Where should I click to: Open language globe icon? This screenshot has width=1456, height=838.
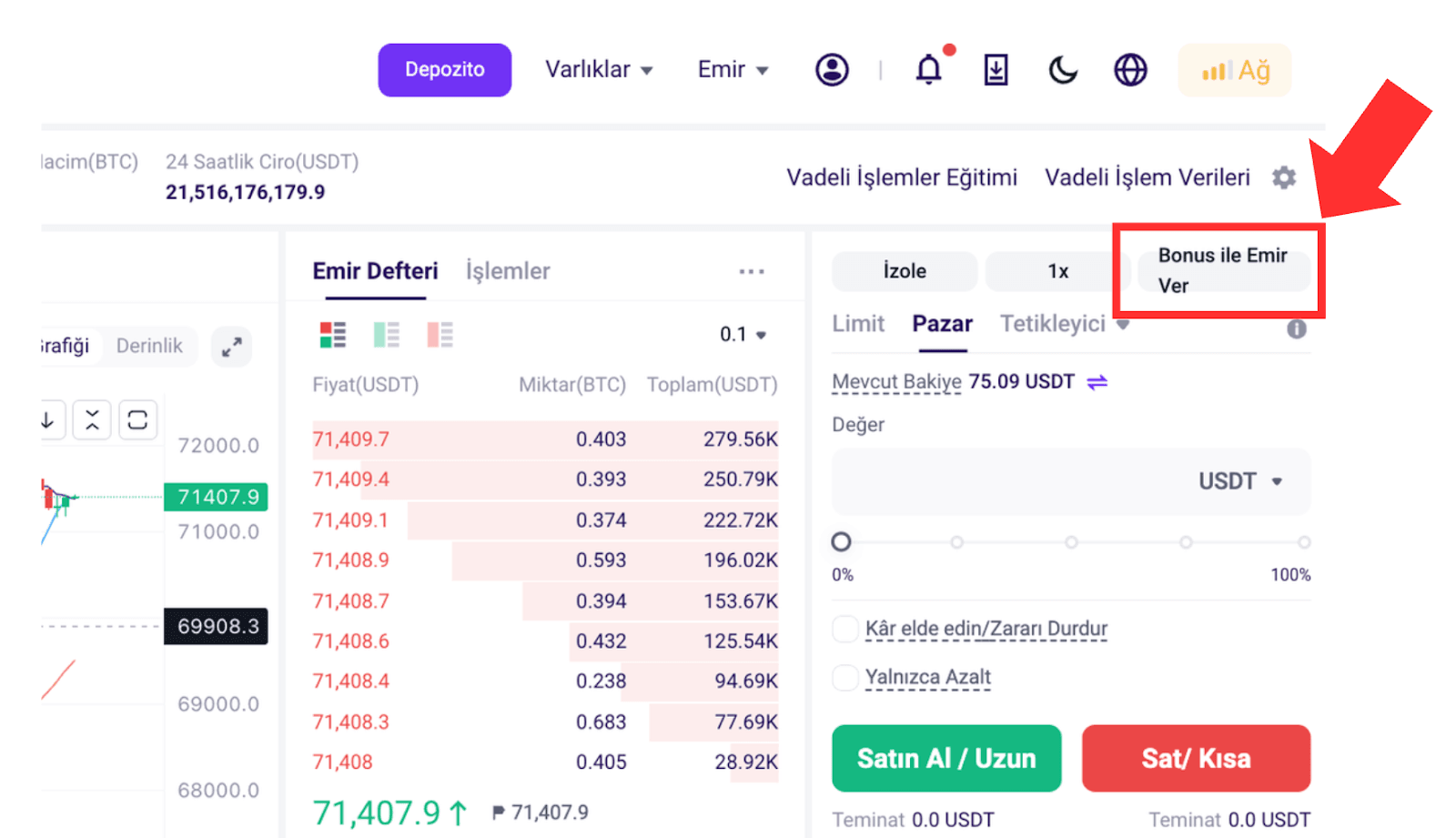[x=1130, y=69]
